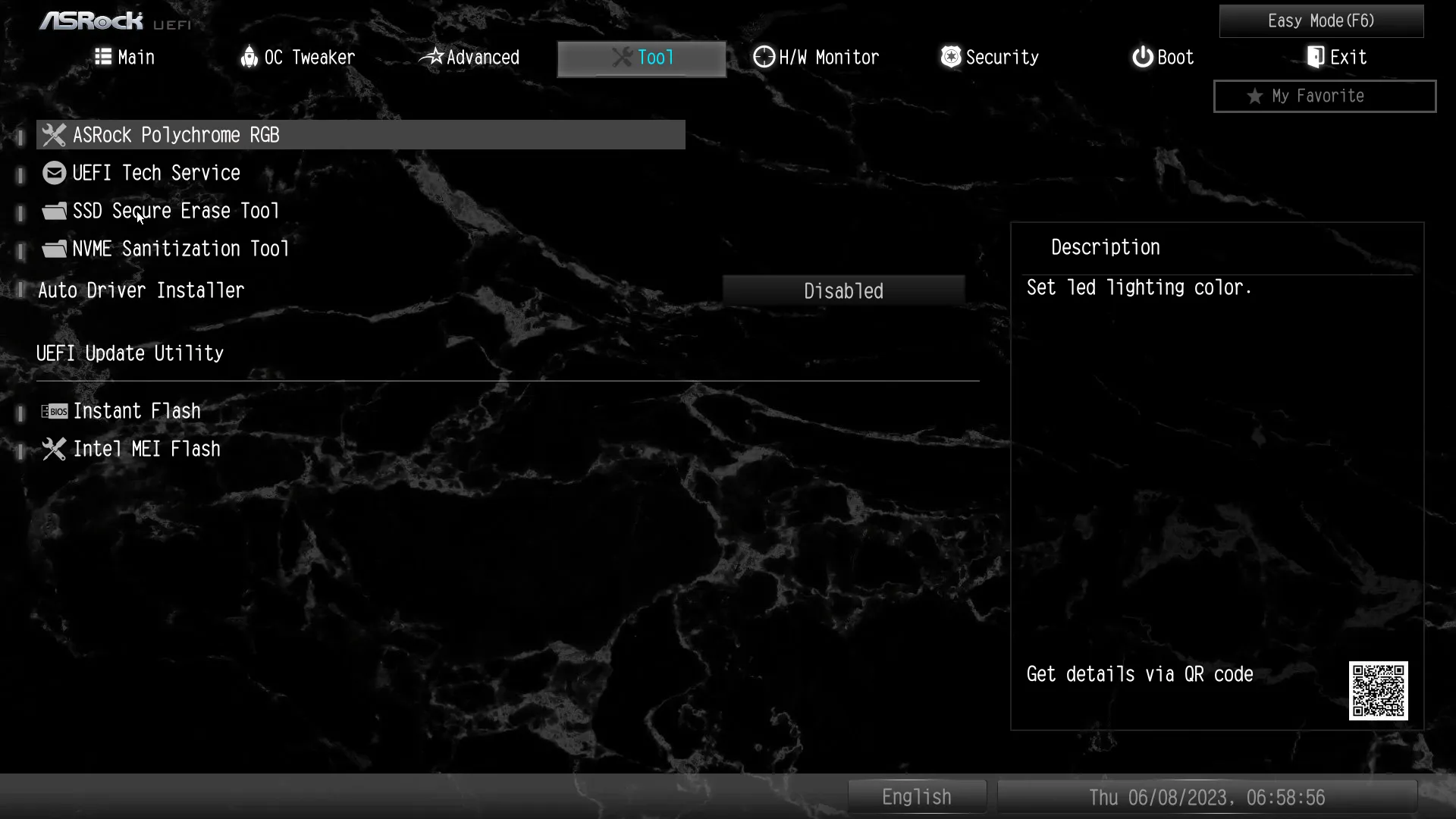This screenshot has height=819, width=1456.
Task: Open My Favorite page
Action: pyautogui.click(x=1324, y=96)
